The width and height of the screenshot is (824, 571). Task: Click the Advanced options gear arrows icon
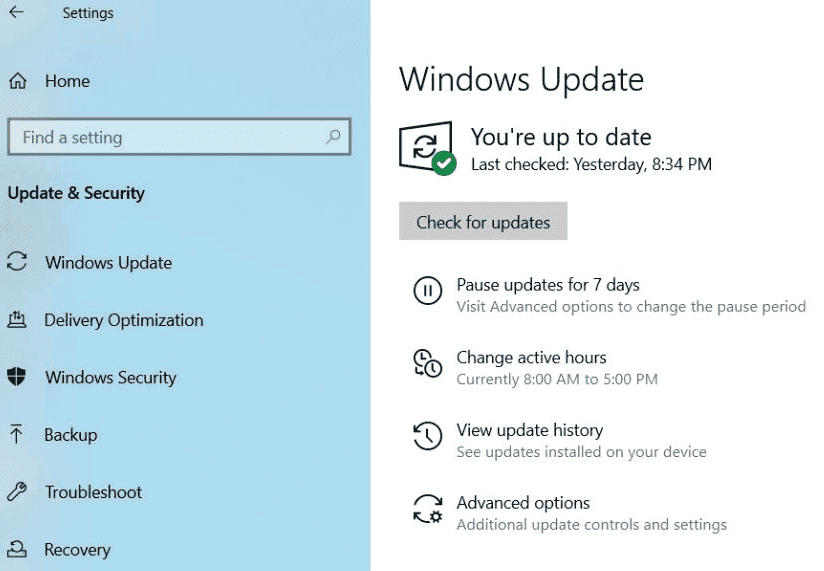coord(427,508)
